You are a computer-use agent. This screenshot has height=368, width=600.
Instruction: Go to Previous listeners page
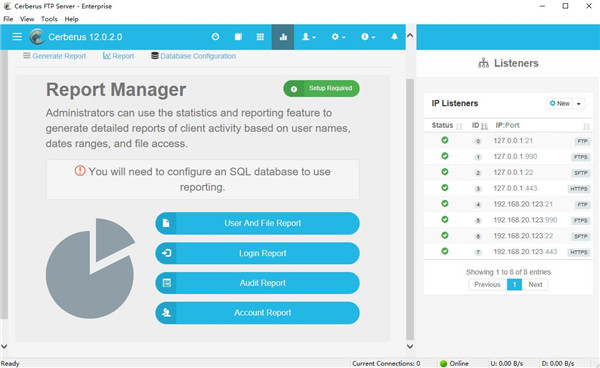(x=488, y=285)
